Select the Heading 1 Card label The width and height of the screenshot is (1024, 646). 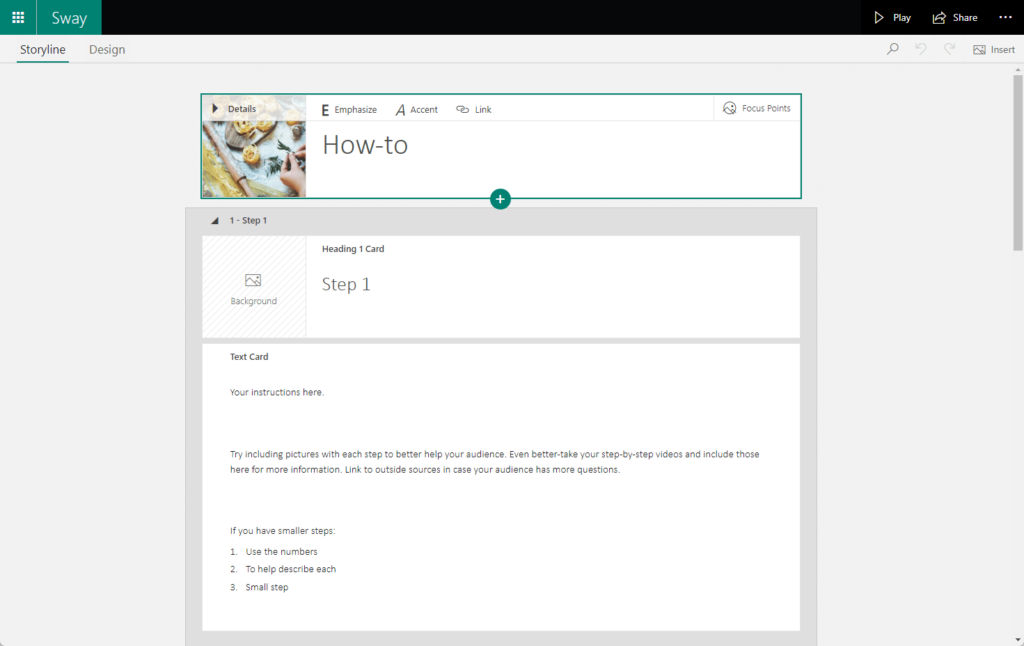[x=353, y=249]
